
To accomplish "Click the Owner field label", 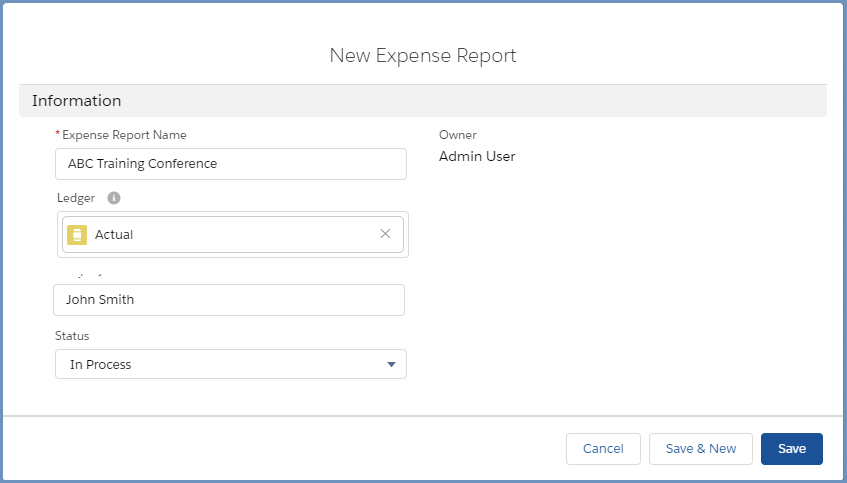I will coord(458,135).
